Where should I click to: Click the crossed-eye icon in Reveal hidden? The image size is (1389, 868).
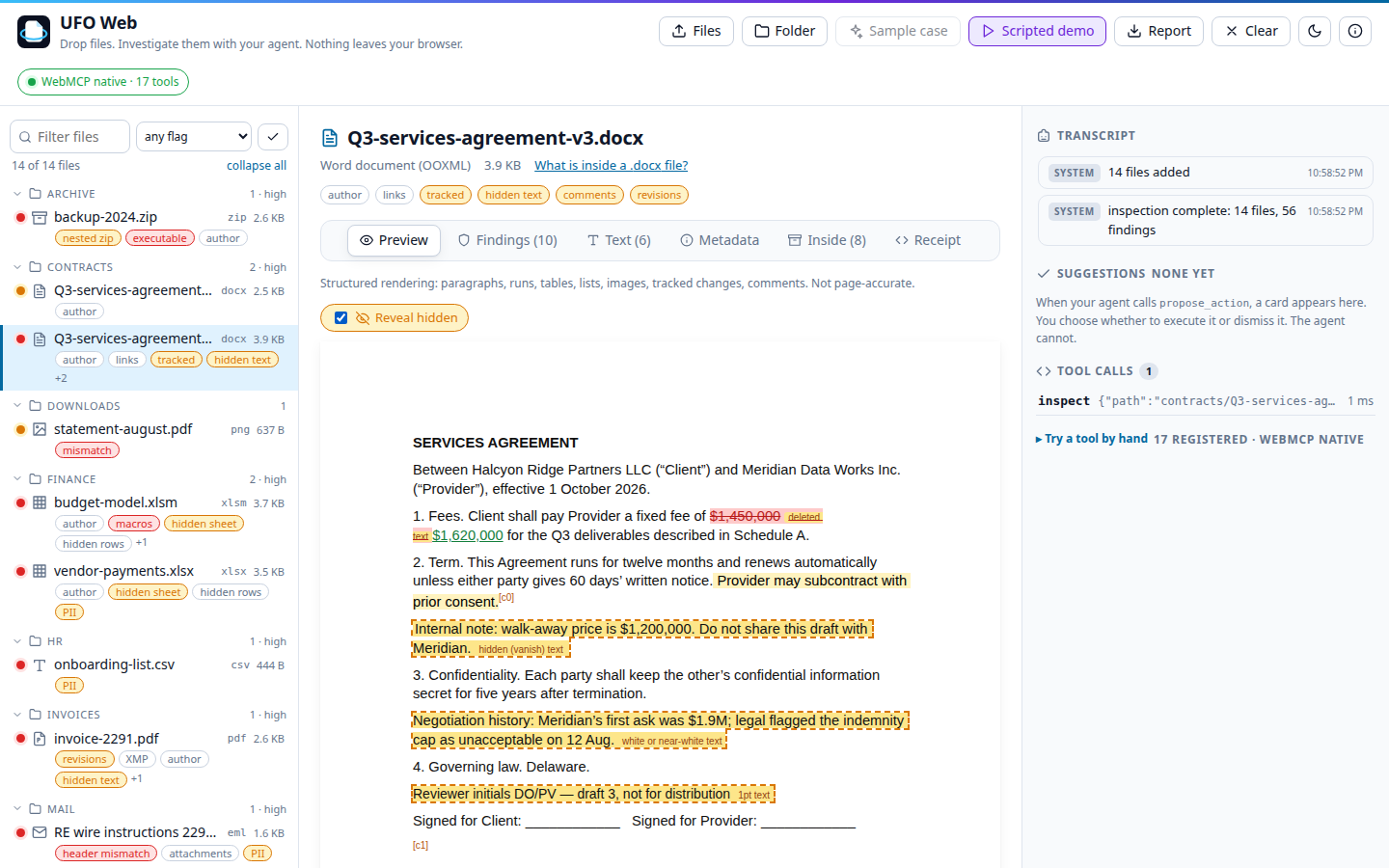coord(363,318)
